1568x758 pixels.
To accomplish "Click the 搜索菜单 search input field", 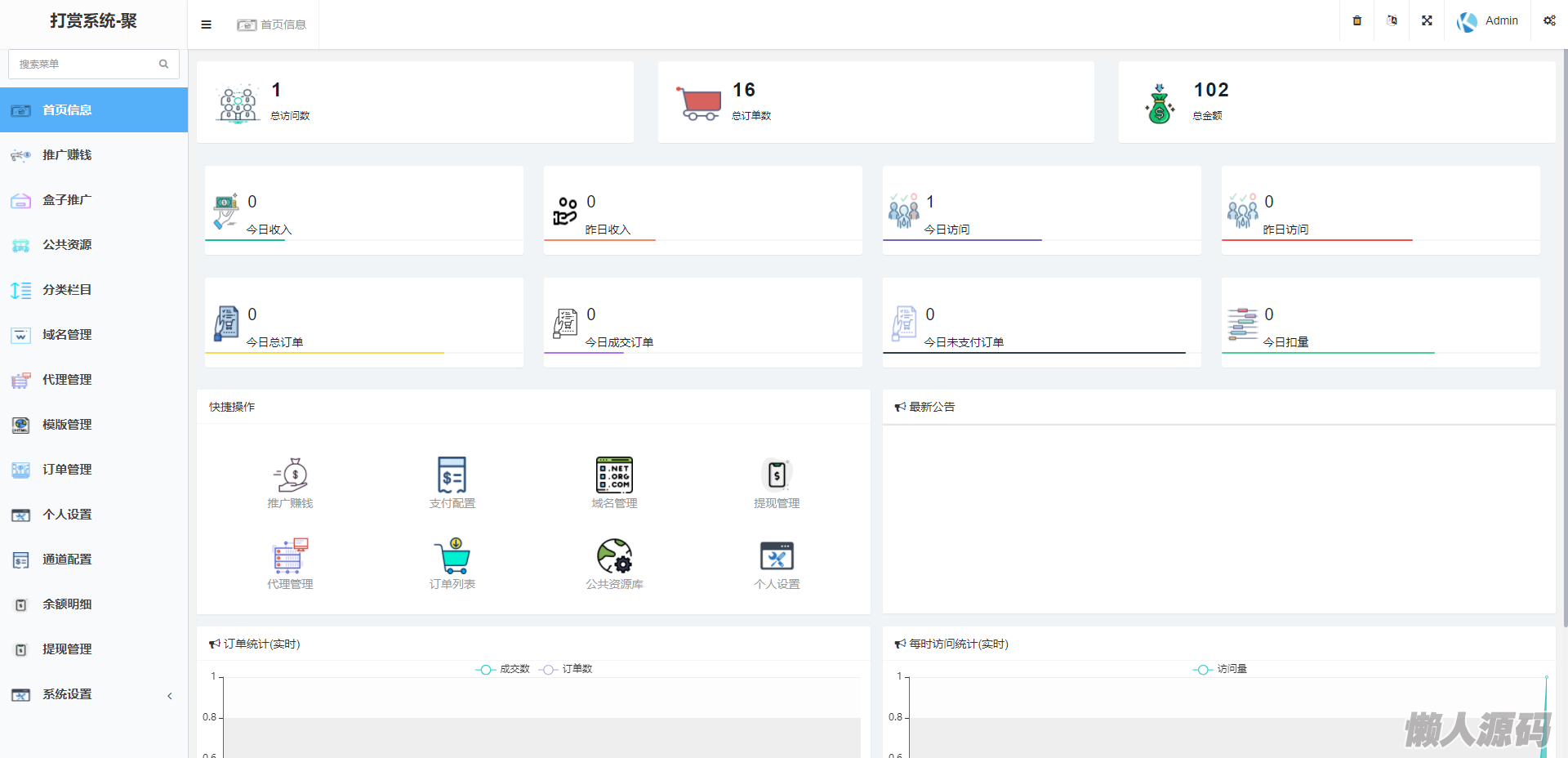I will (x=85, y=64).
